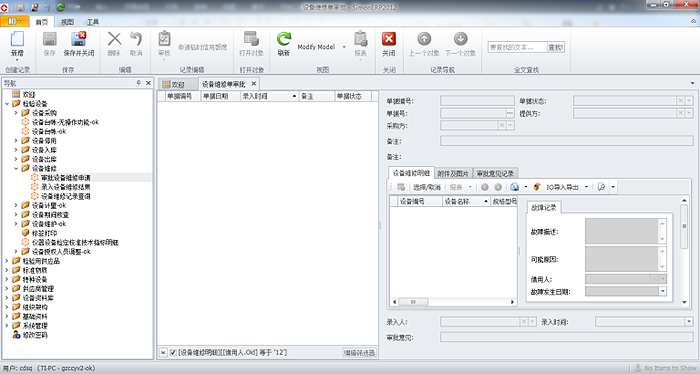Image resolution: width=700 pixels, height=374 pixels.
Task: Click the green 刷新 refresh icon
Action: [x=283, y=39]
